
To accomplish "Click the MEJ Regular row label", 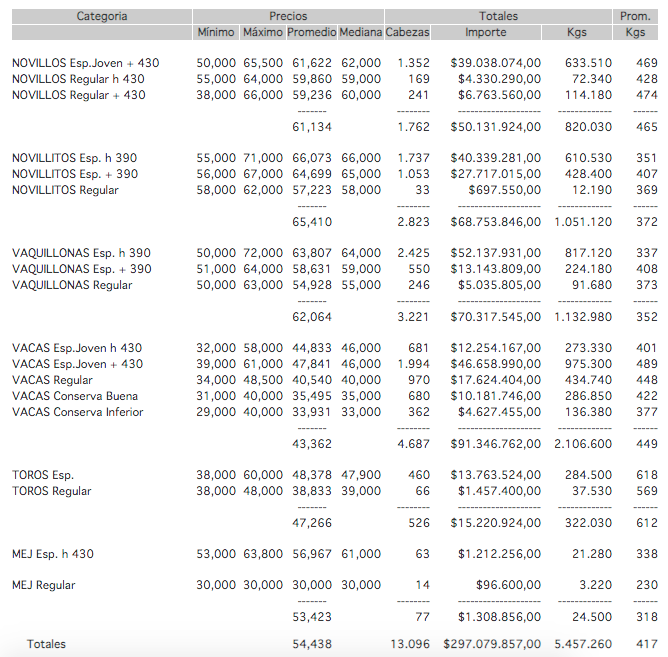I will pos(43,585).
